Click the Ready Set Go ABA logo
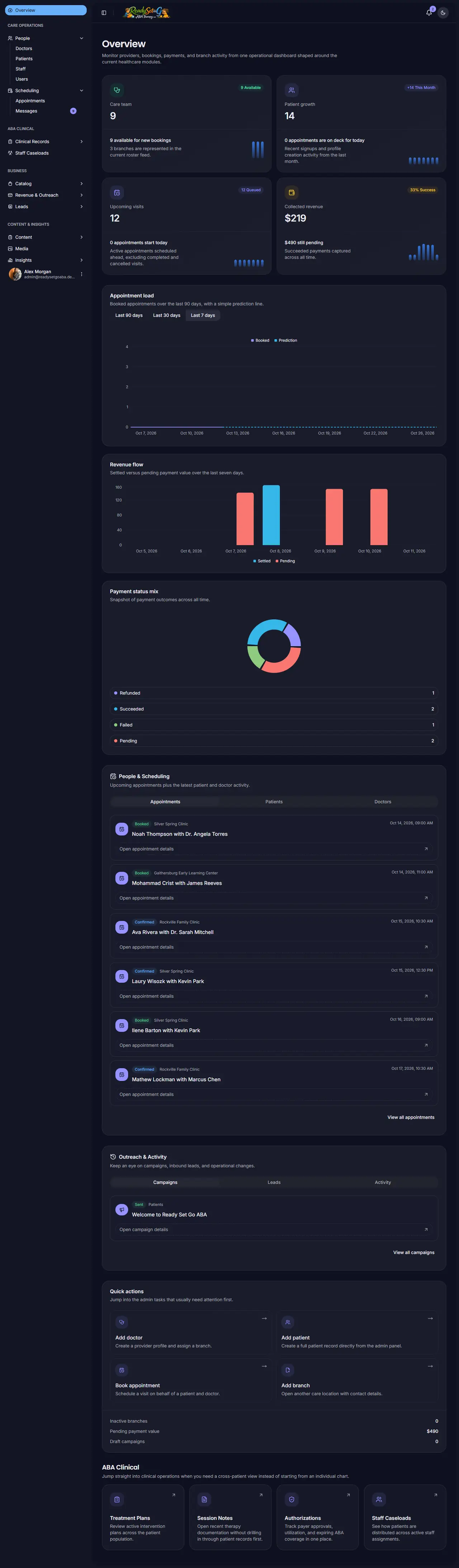 click(146, 12)
